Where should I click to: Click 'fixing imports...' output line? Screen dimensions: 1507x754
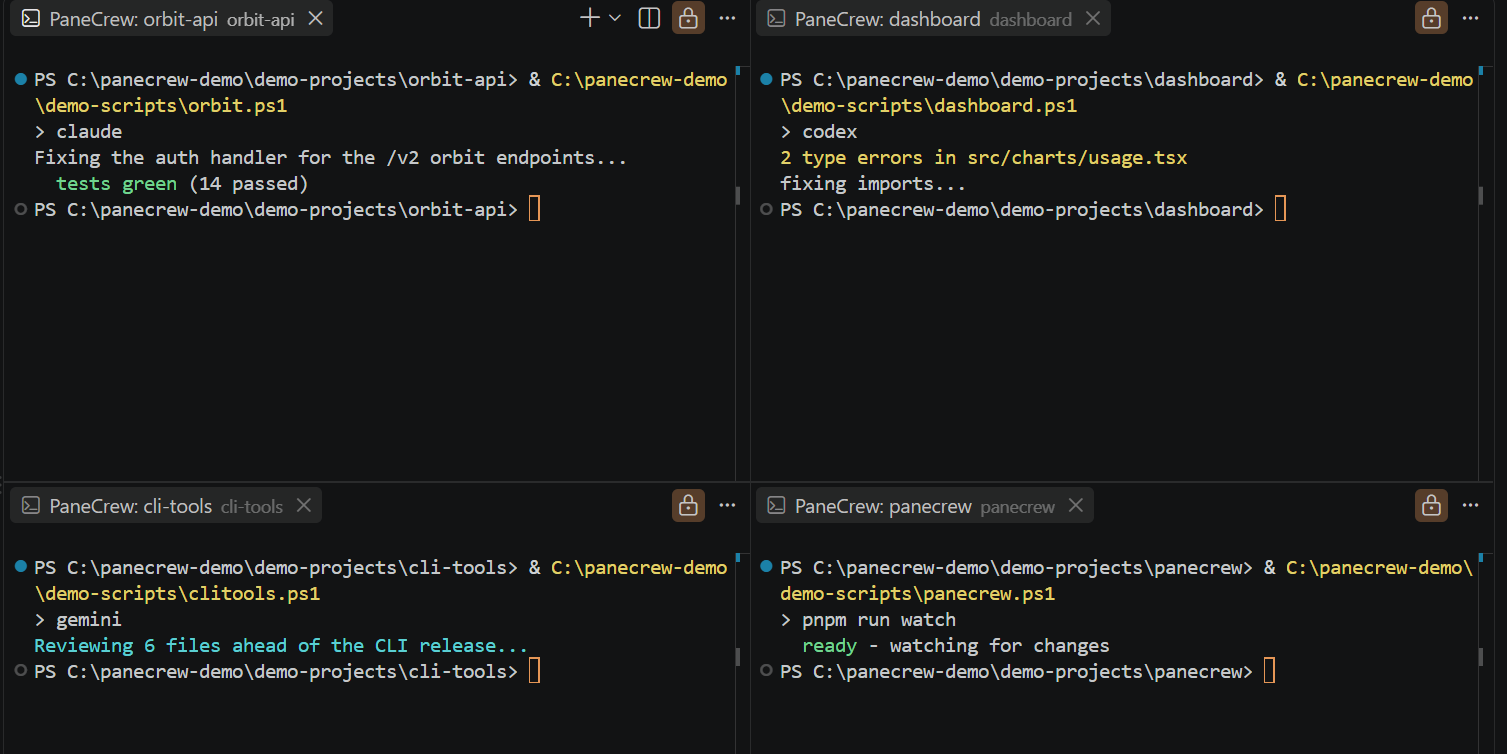(x=872, y=184)
